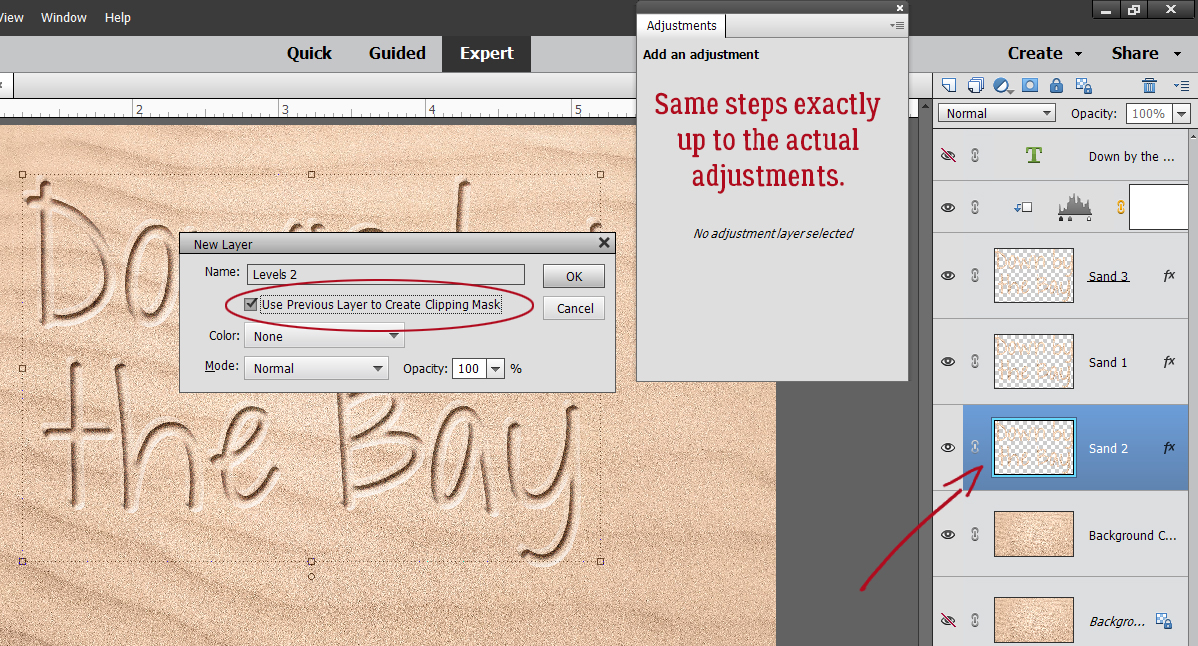Hide the Sand 1 layer

pos(948,362)
